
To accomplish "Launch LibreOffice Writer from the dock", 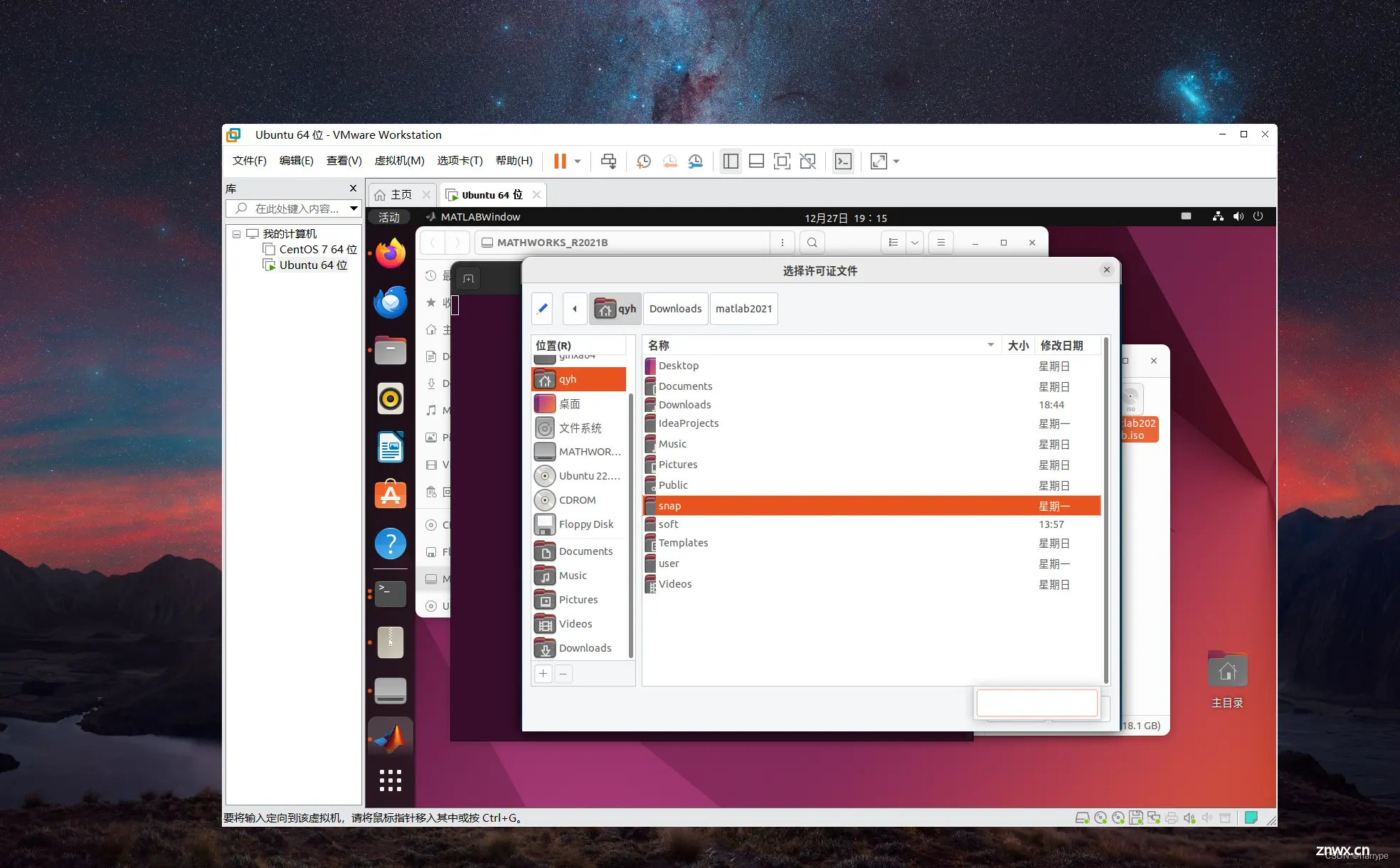I will coord(391,448).
